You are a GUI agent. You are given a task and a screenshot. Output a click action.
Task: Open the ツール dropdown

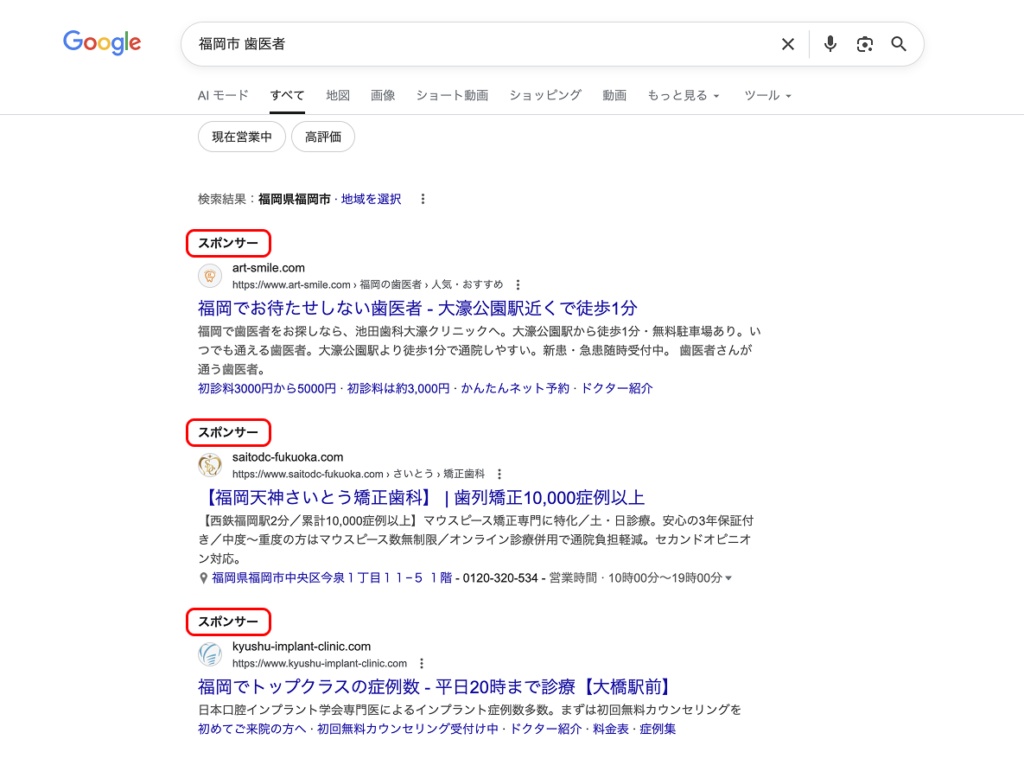[767, 95]
